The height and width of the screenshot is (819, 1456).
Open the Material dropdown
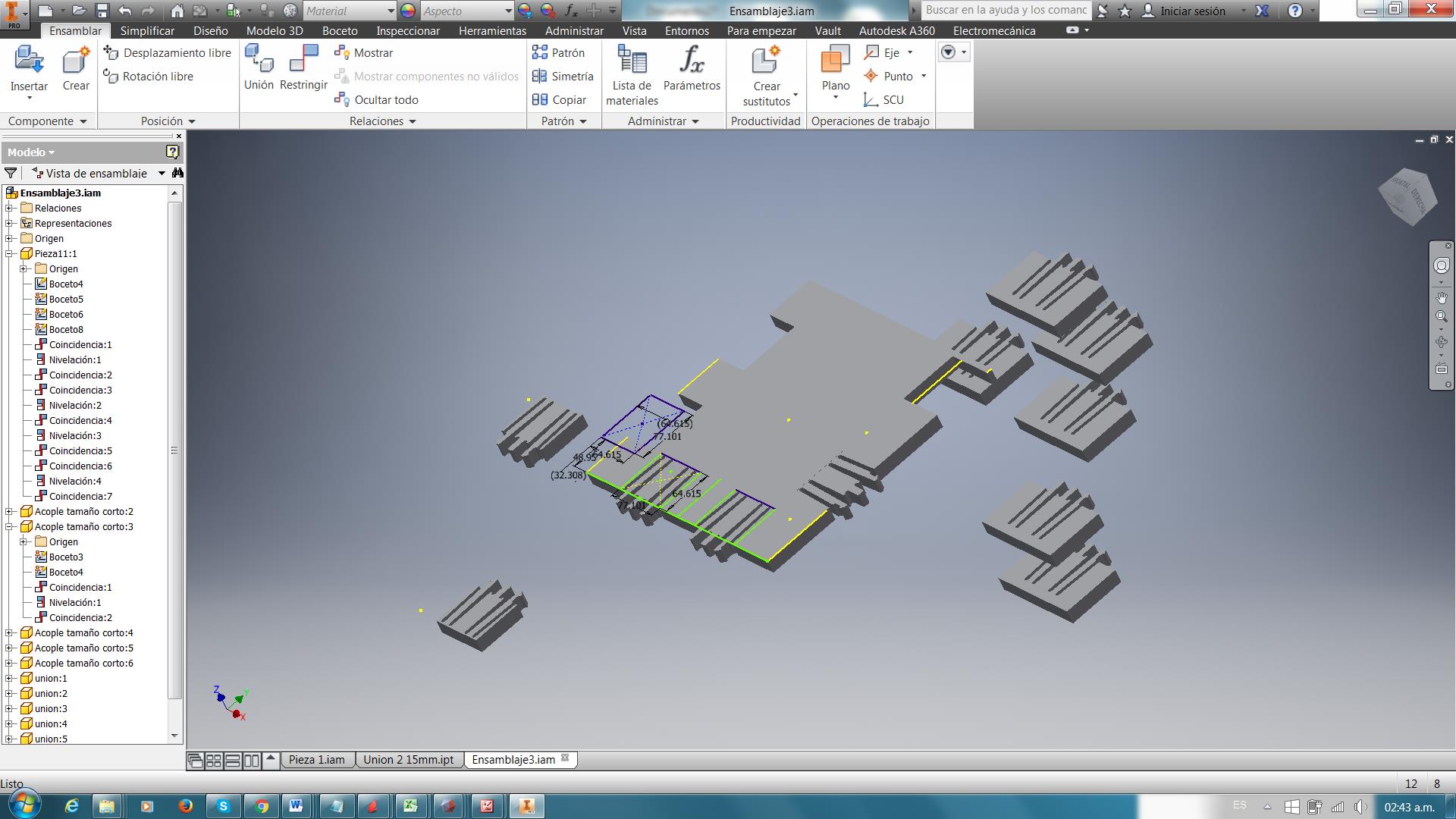coord(391,11)
